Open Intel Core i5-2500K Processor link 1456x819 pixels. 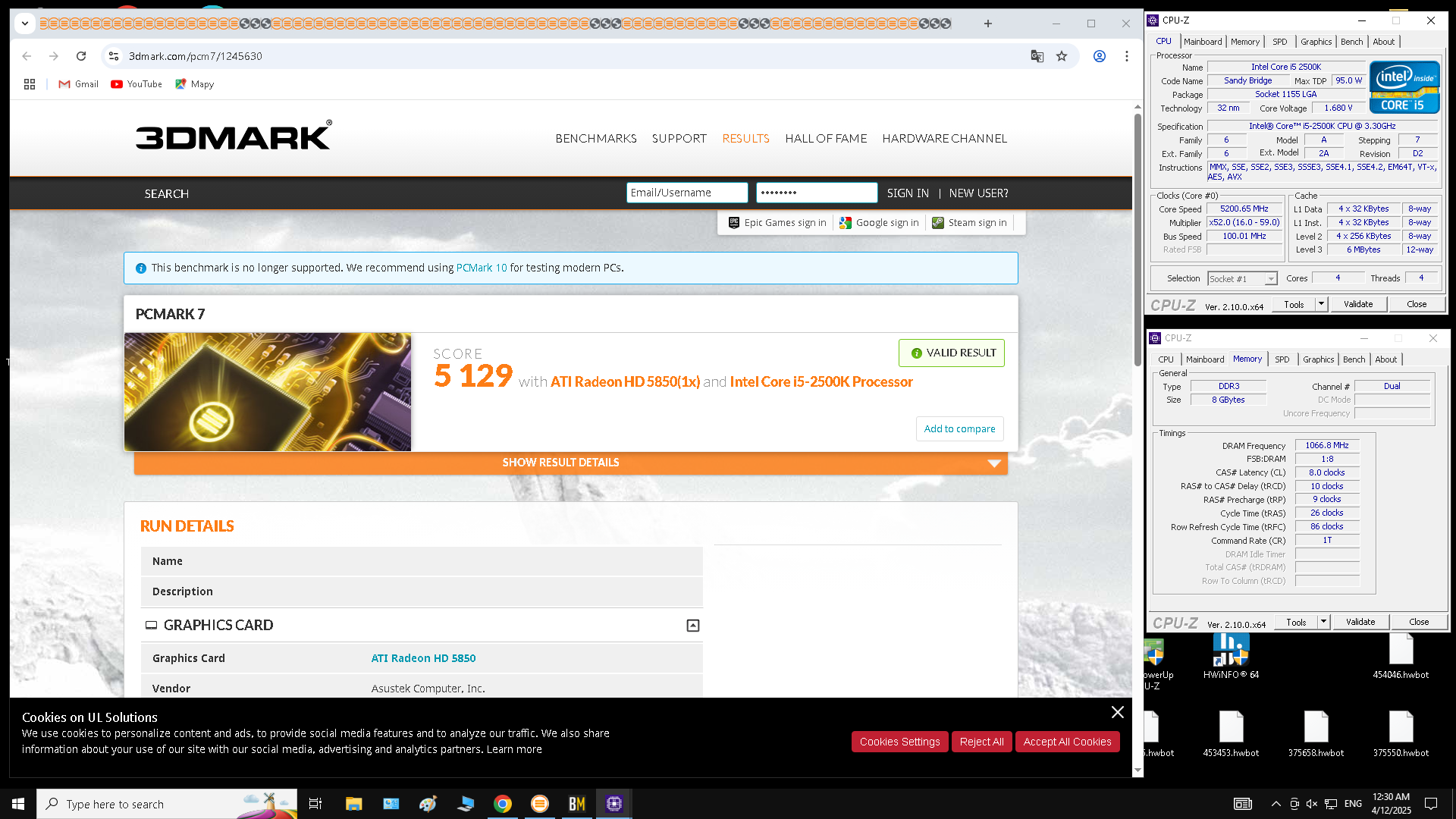821,381
